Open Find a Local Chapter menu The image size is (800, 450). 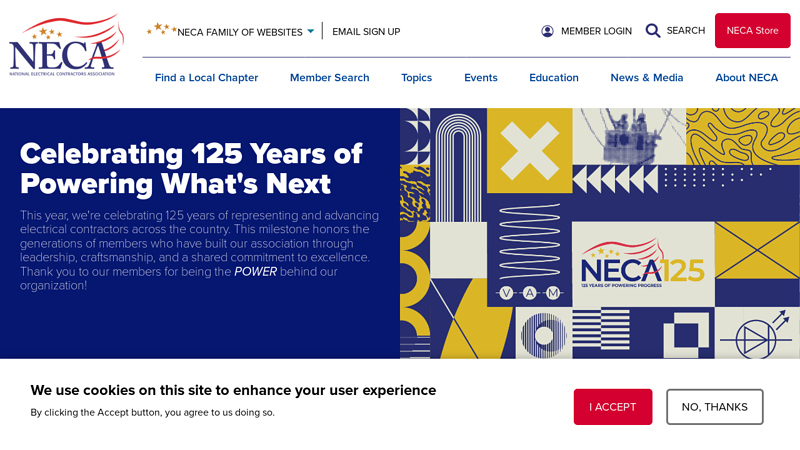click(x=207, y=78)
